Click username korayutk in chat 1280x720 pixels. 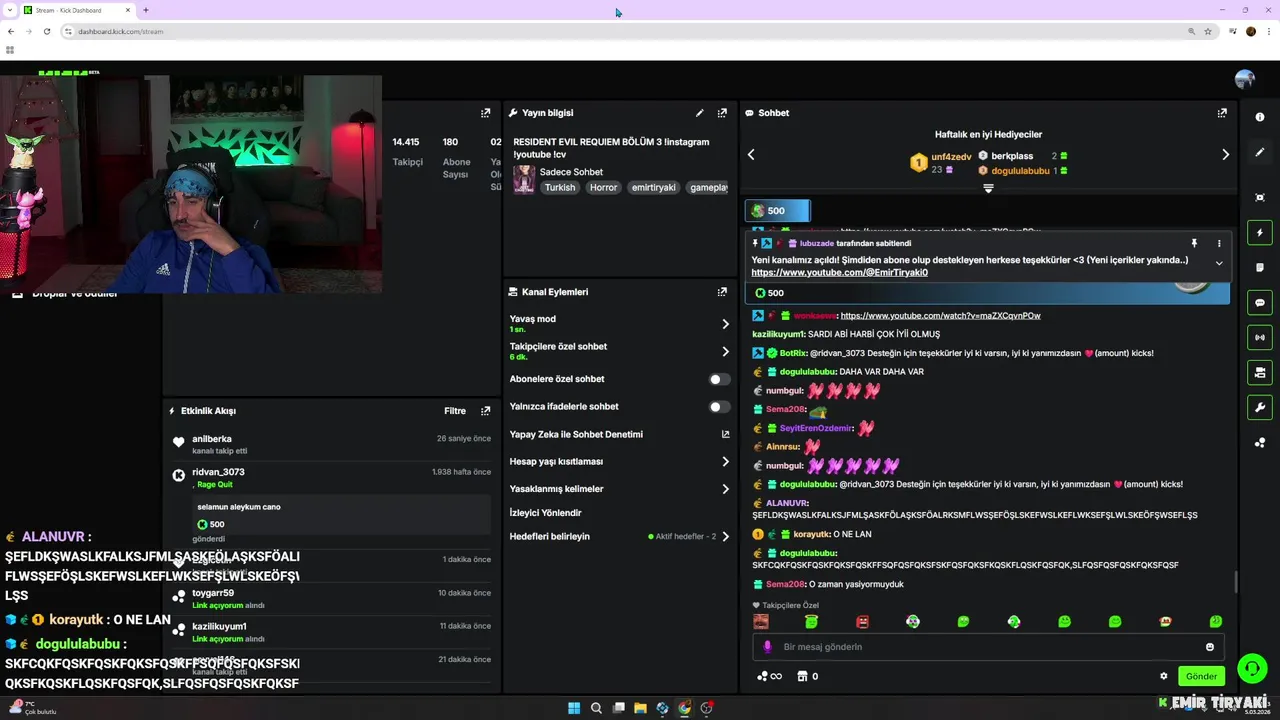coord(811,535)
